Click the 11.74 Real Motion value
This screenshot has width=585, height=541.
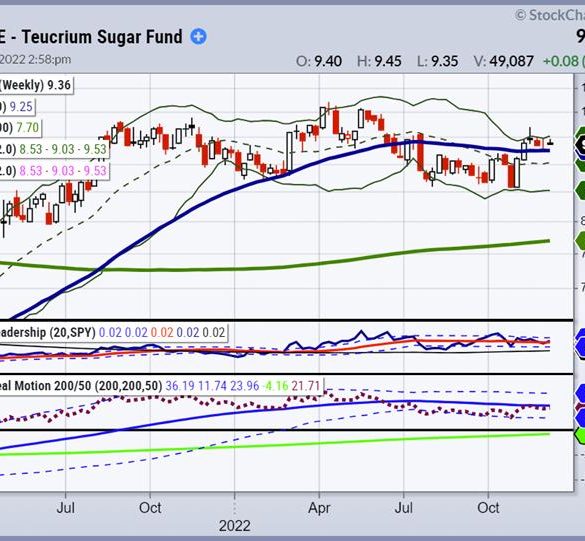pyautogui.click(x=212, y=385)
